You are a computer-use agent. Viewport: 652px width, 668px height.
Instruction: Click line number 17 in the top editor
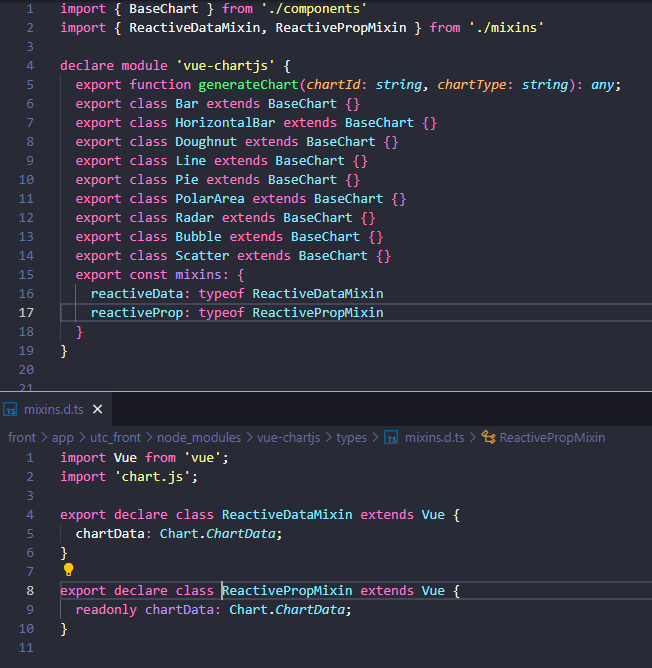pyautogui.click(x=26, y=313)
